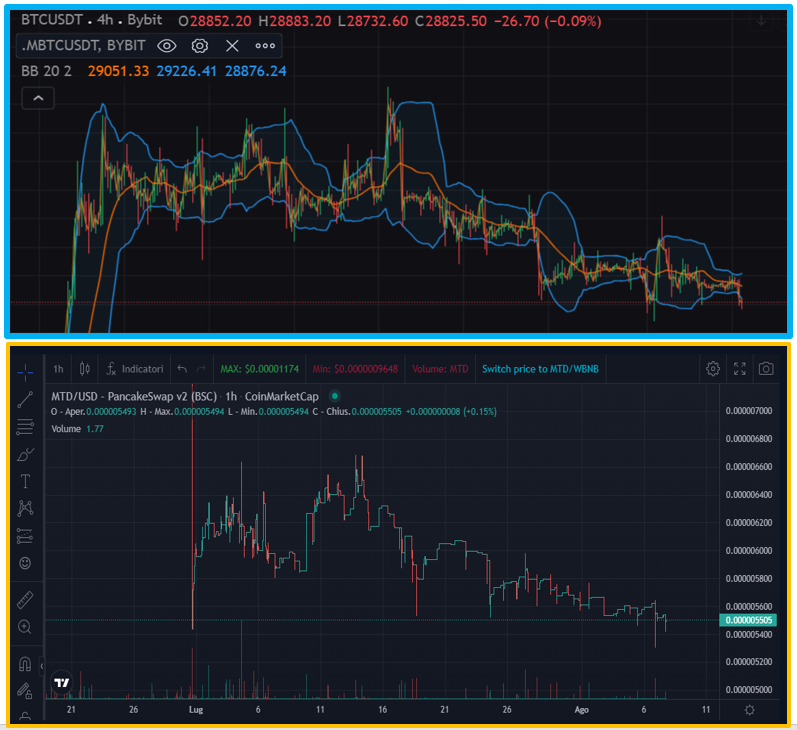Viewport: 797px width, 730px height.
Task: Click the 16 date on time axis
Action: coord(382,710)
